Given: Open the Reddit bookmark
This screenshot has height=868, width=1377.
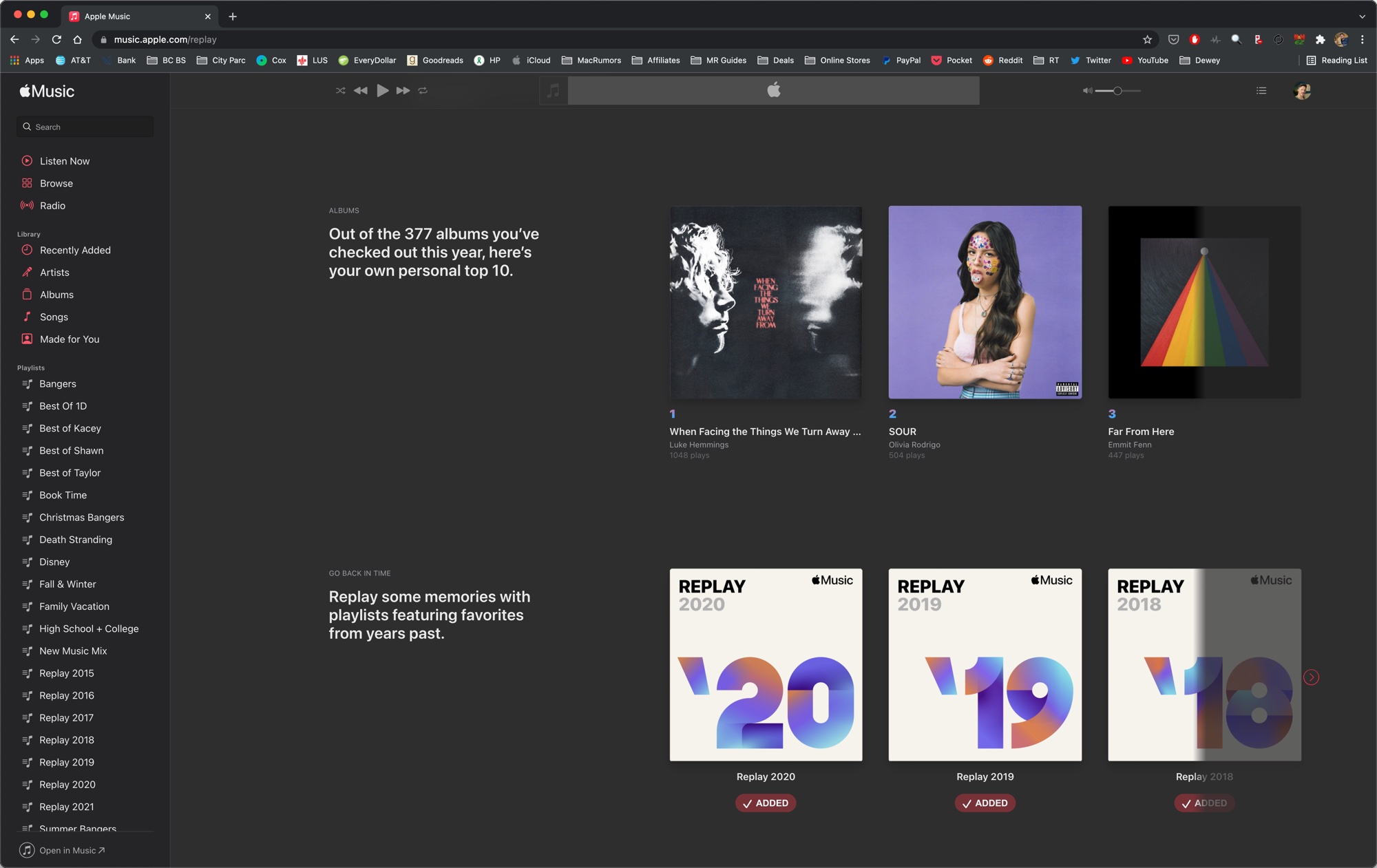Looking at the screenshot, I should tap(1003, 60).
